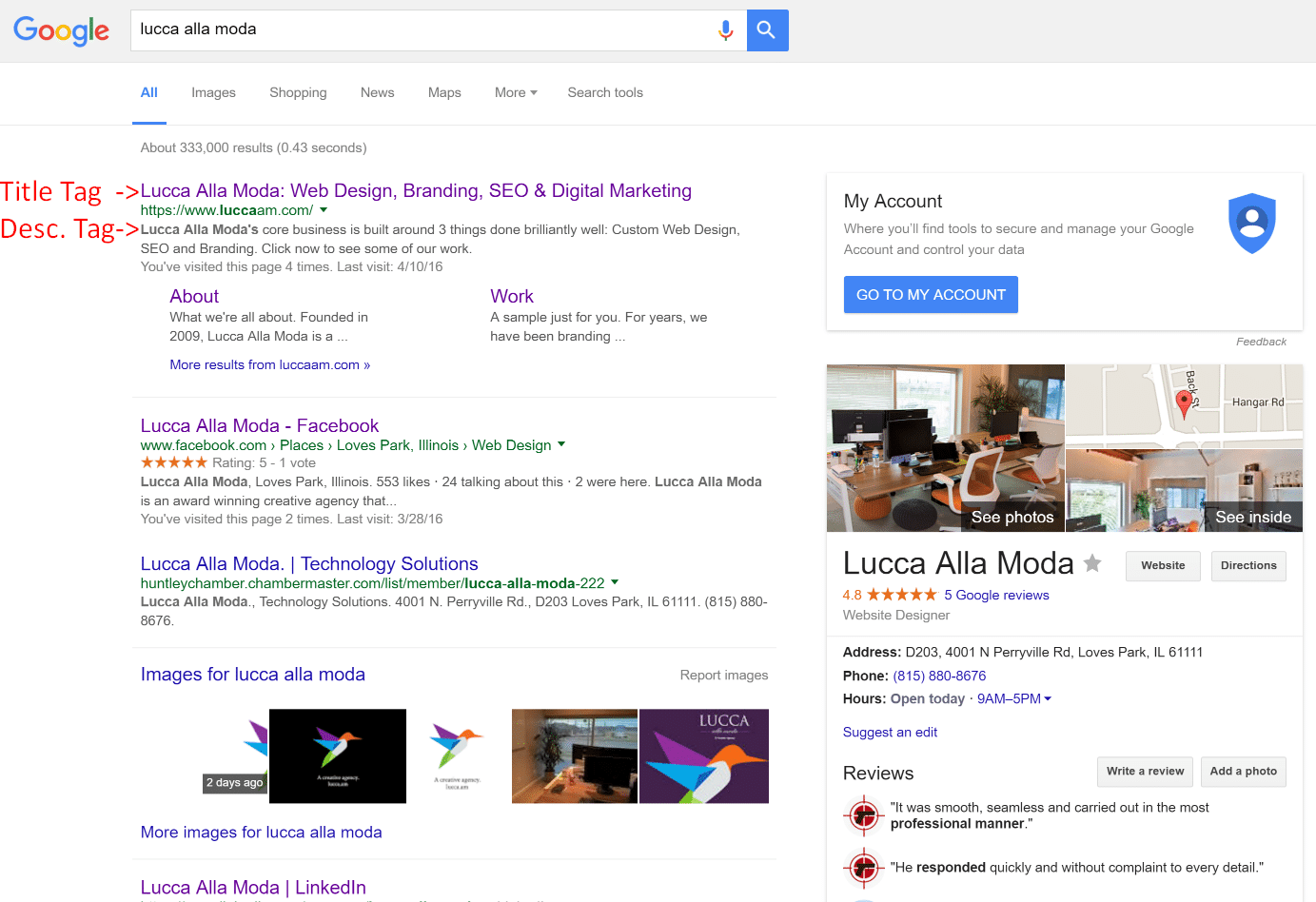Click the Facebook result rating stars
This screenshot has width=1316, height=902.
tap(173, 462)
